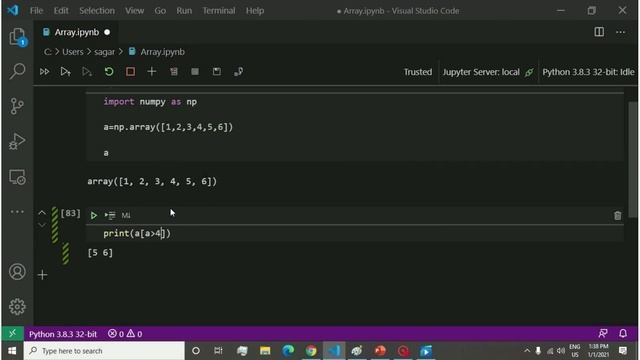Open the feedback icon in status bar
Screen dimensions: 640x360
coord(603,333)
